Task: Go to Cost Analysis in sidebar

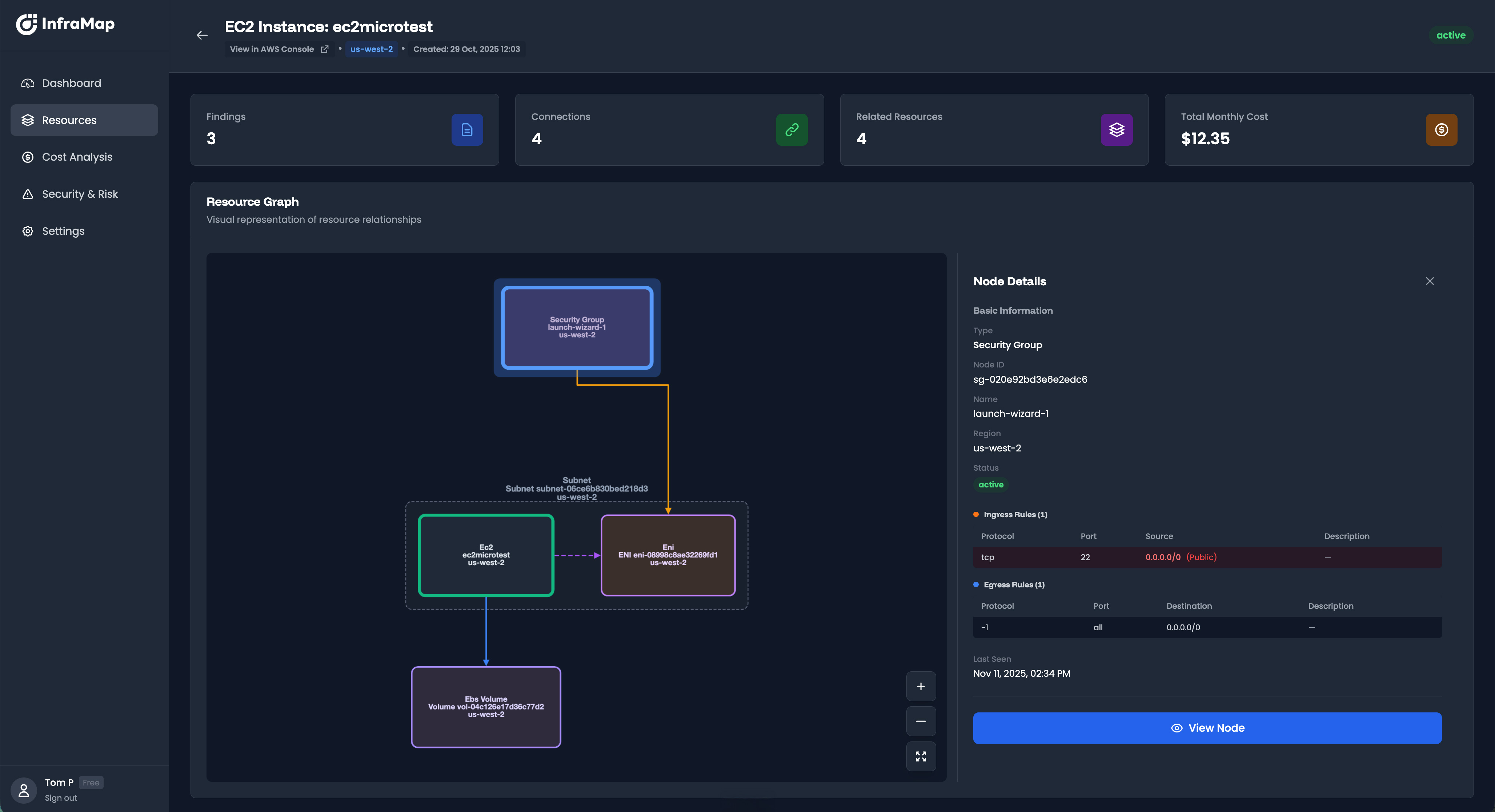Action: 77,157
